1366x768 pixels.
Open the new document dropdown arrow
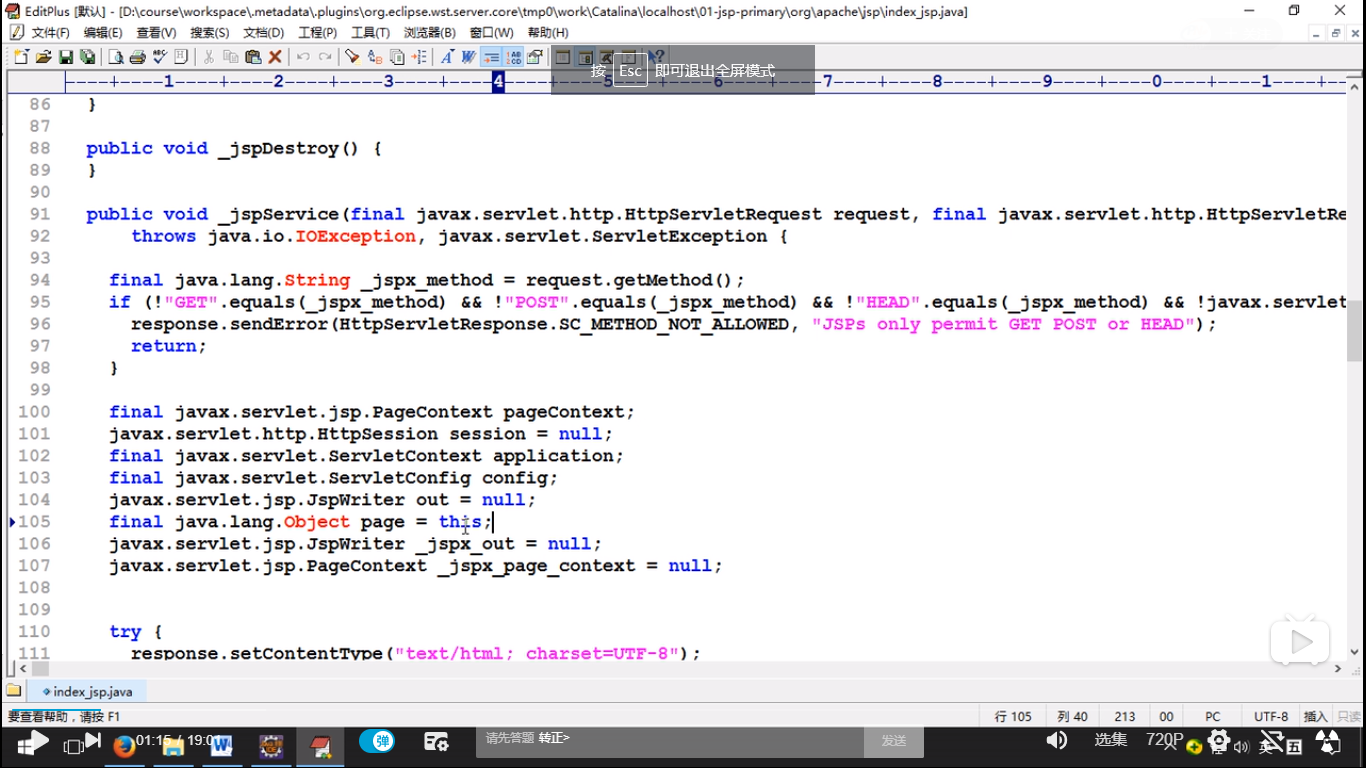point(28,50)
